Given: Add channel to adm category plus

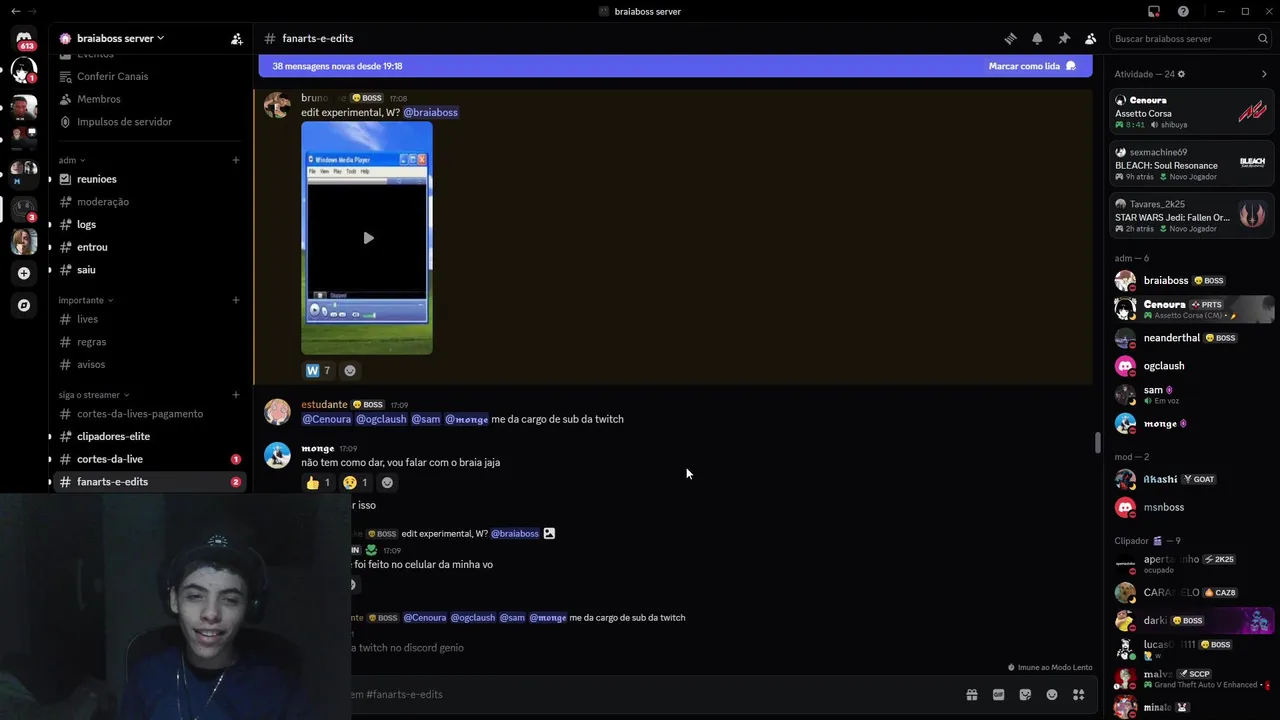Looking at the screenshot, I should tap(236, 160).
